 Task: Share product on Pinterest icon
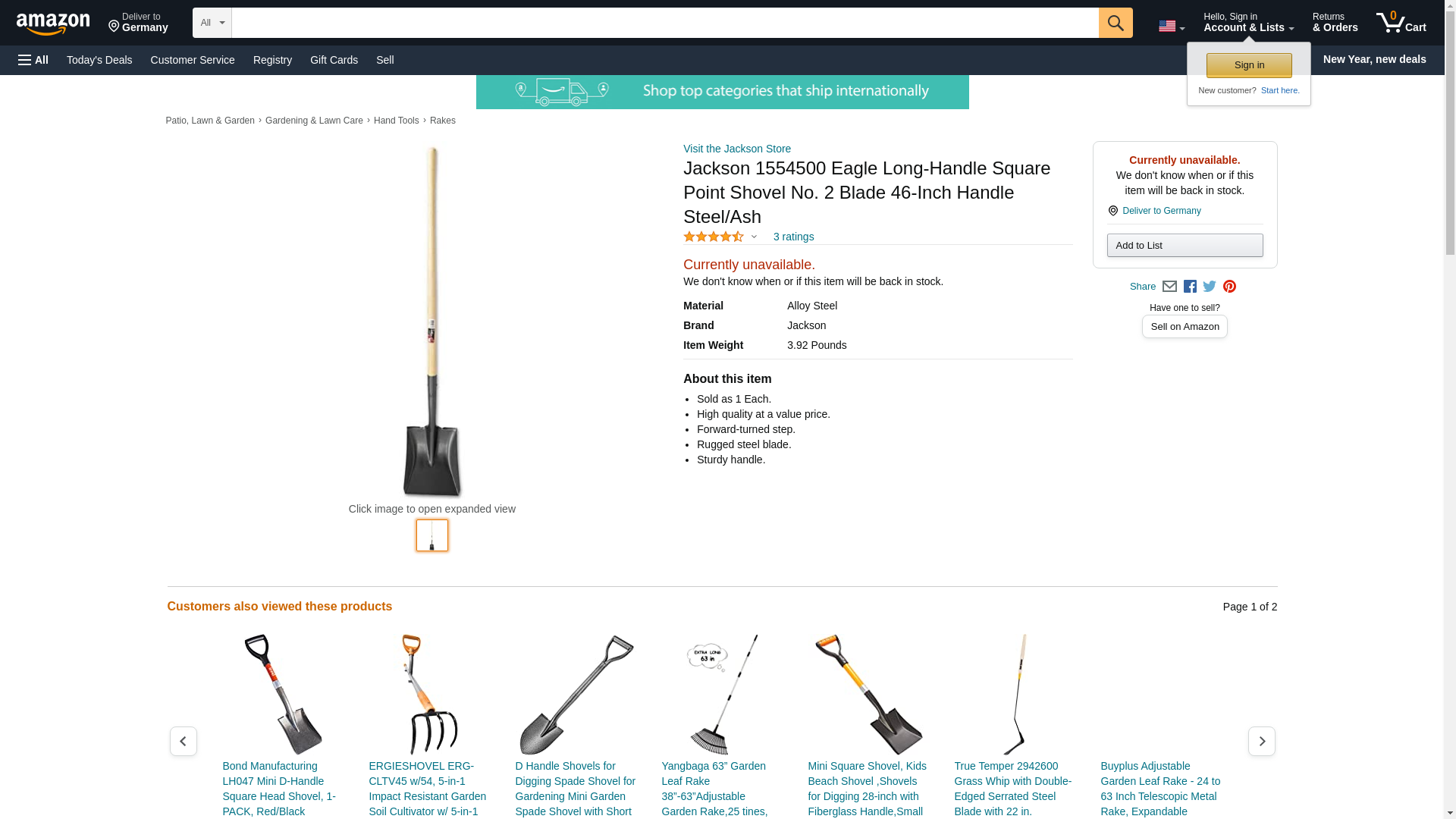pyautogui.click(x=1229, y=287)
